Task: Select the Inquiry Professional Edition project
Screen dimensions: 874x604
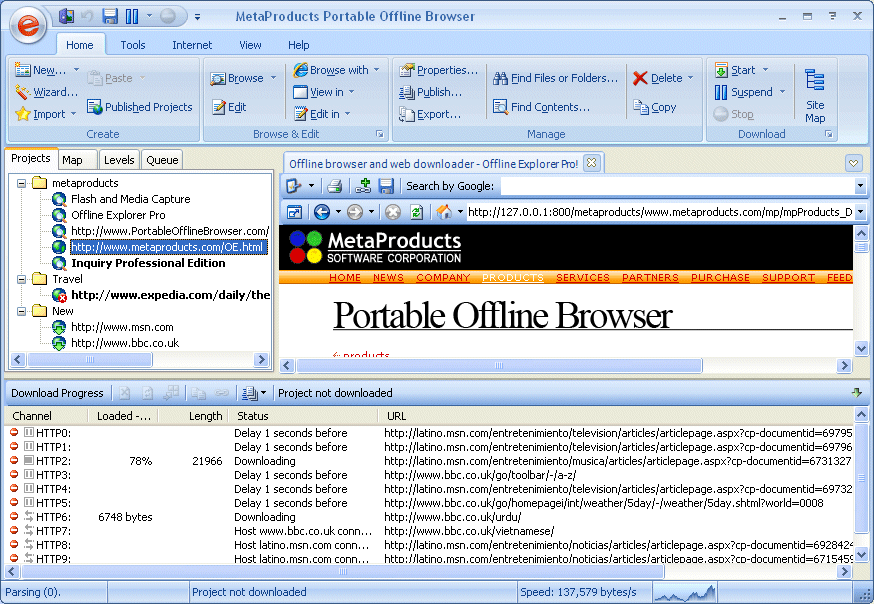Action: pyautogui.click(x=148, y=263)
